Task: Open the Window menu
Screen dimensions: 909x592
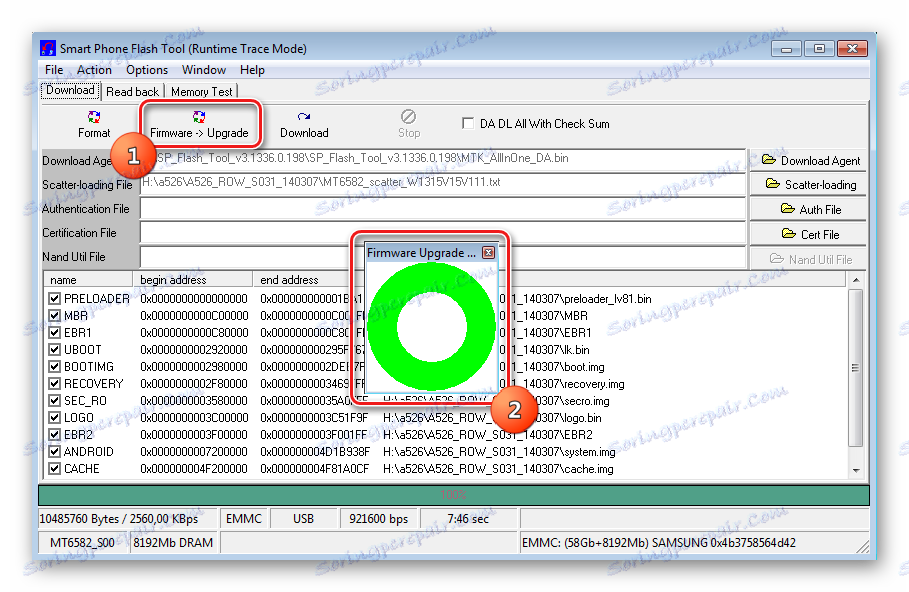Action: pyautogui.click(x=203, y=70)
